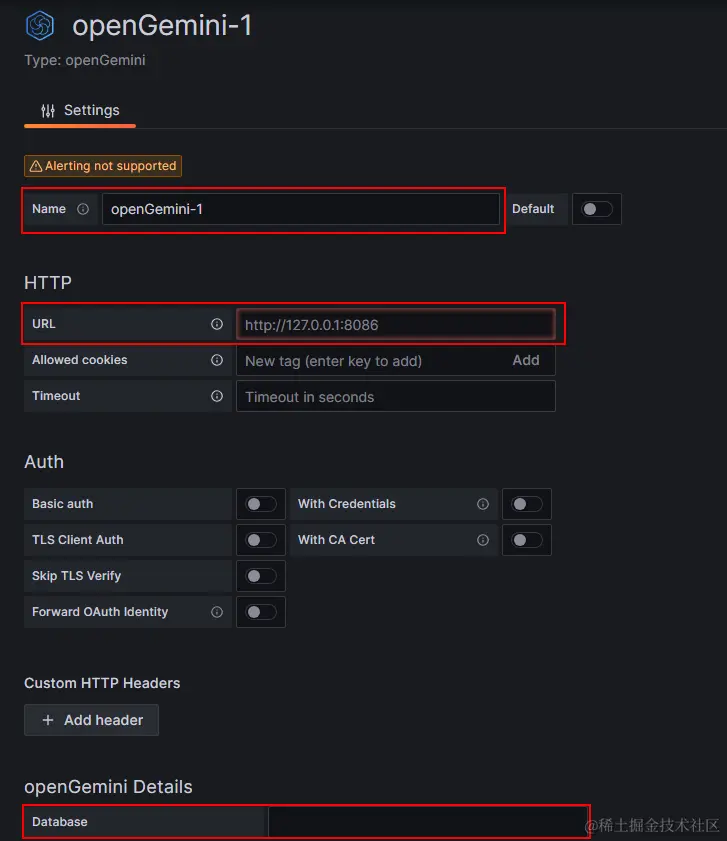This screenshot has width=727, height=841.
Task: Click the Default label
Action: [x=533, y=209]
